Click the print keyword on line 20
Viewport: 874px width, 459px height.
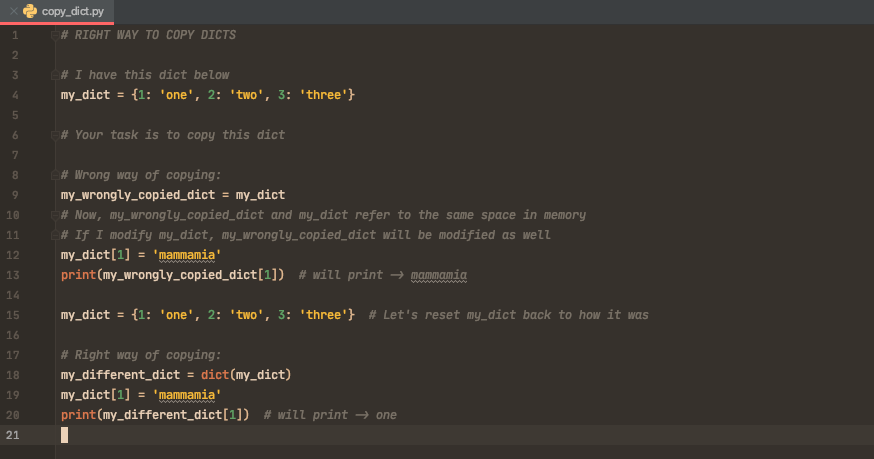(x=78, y=415)
